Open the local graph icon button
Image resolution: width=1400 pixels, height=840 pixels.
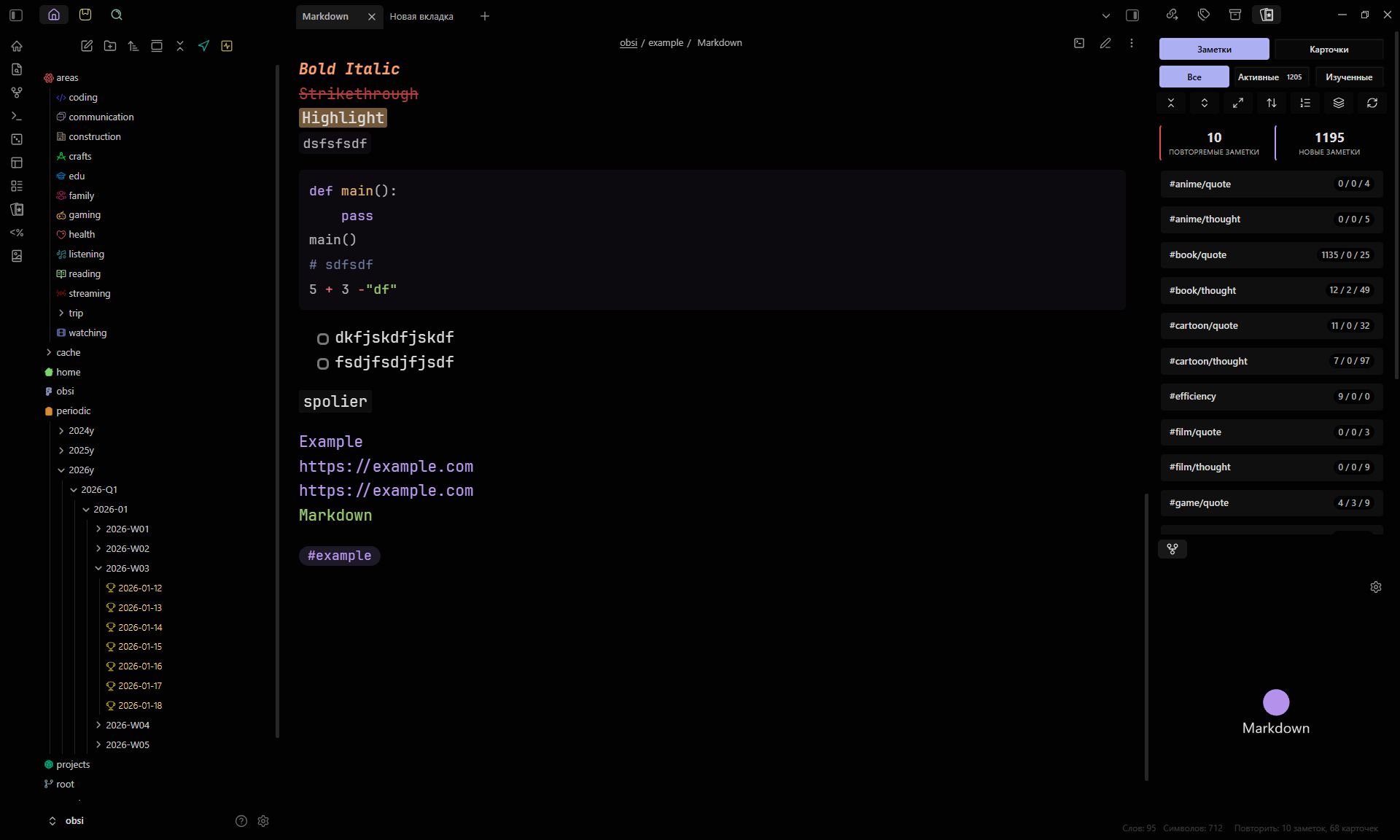(1172, 549)
